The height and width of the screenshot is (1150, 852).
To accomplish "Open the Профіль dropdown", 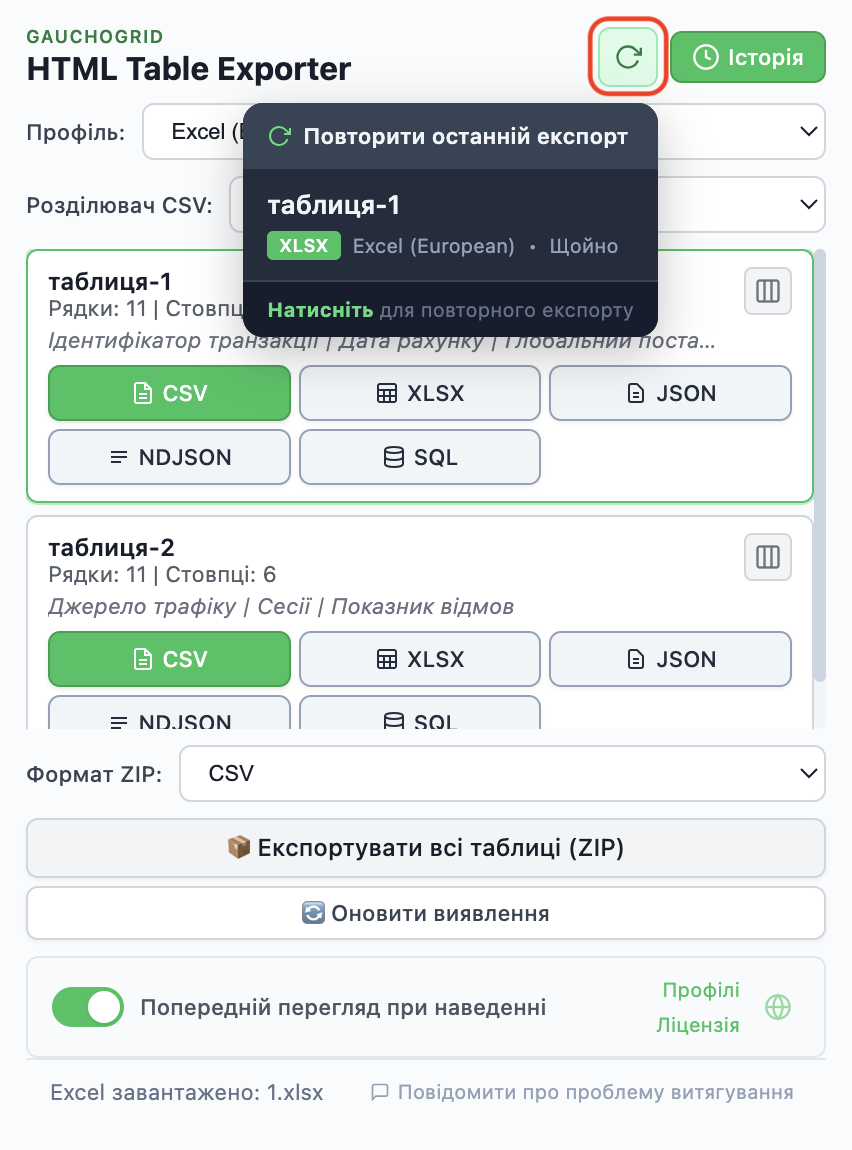I will [740, 131].
